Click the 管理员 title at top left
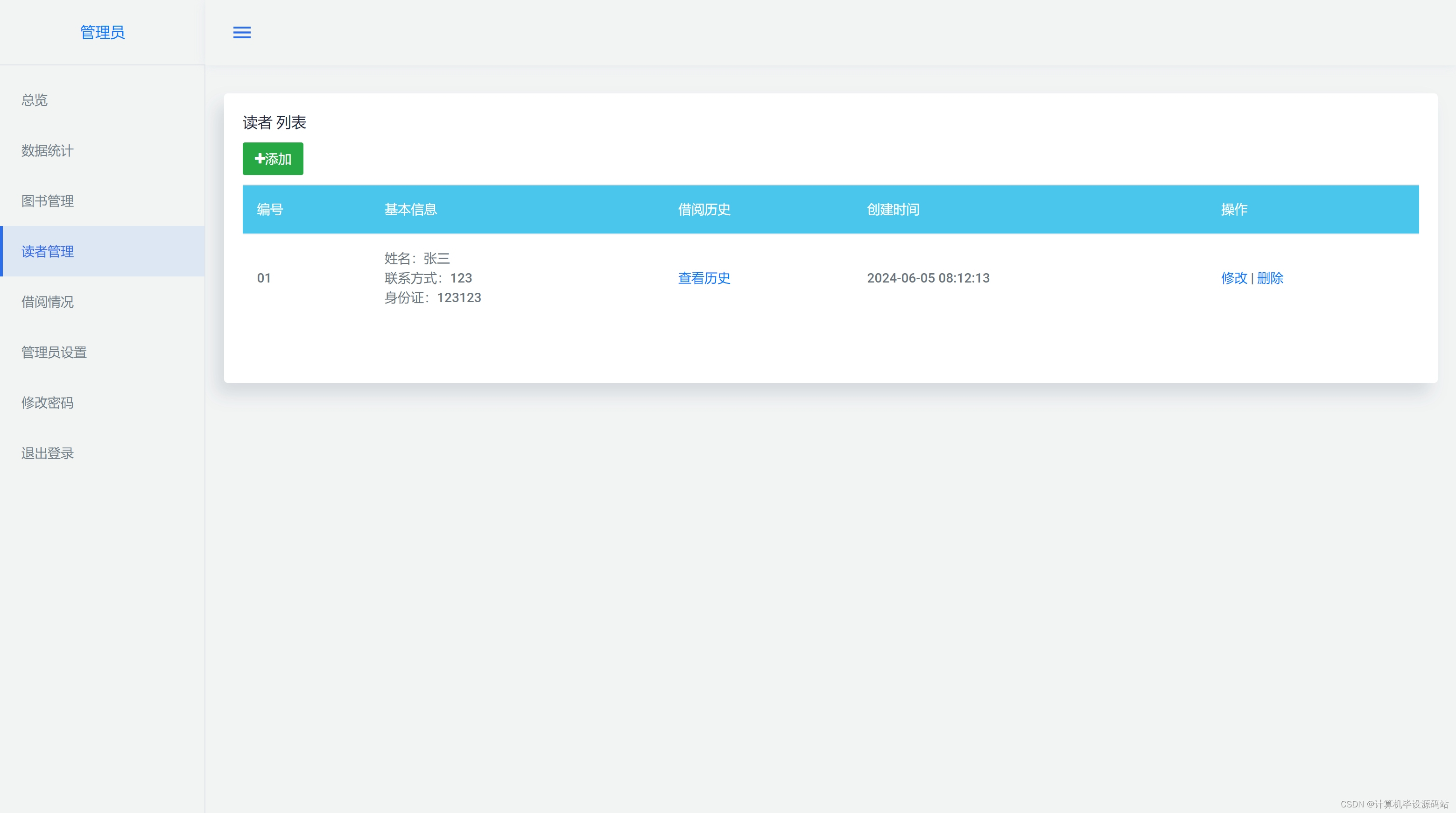This screenshot has height=813, width=1456. [x=102, y=32]
